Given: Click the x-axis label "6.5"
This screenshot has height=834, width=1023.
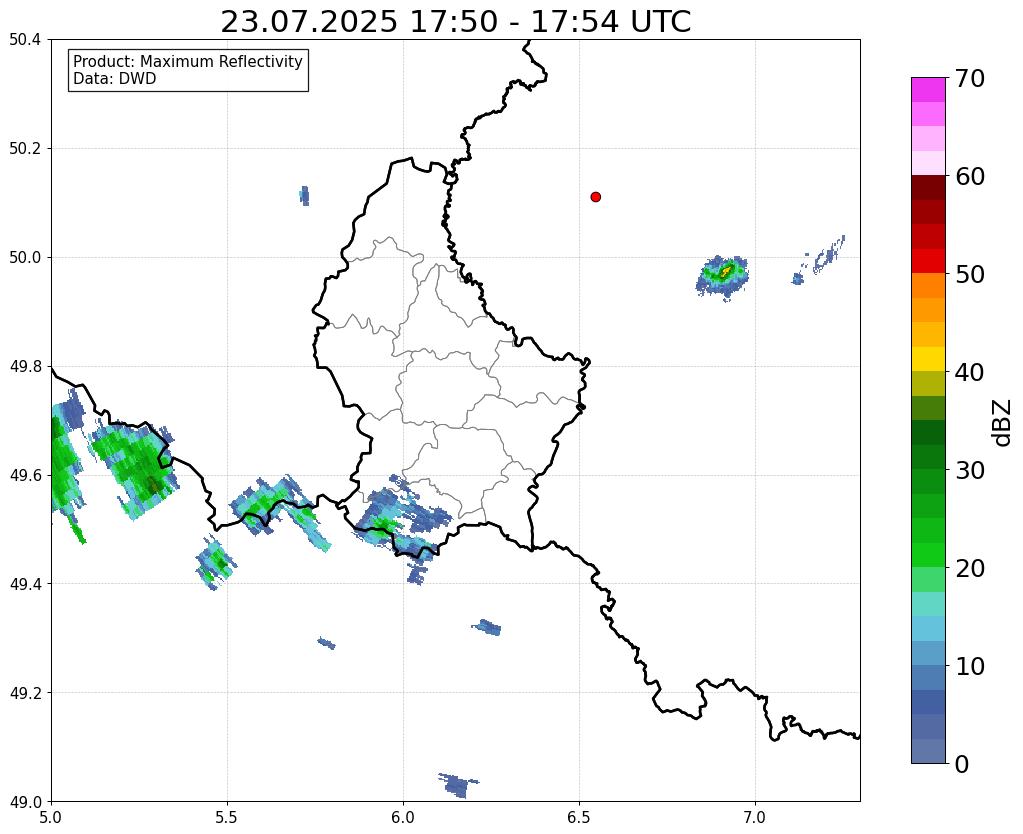Looking at the screenshot, I should tap(579, 817).
